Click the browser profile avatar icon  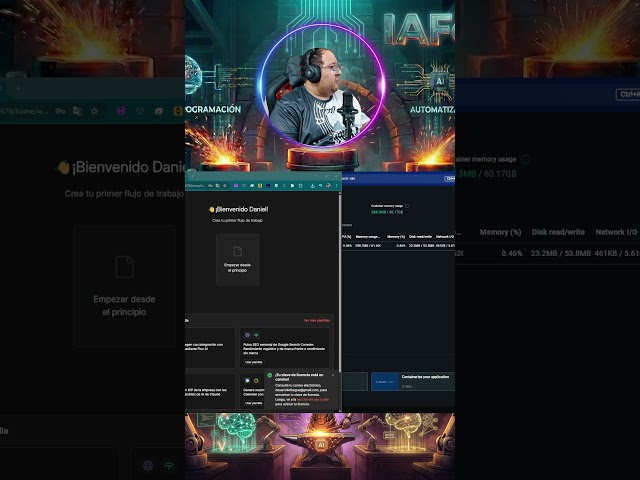click(x=328, y=186)
